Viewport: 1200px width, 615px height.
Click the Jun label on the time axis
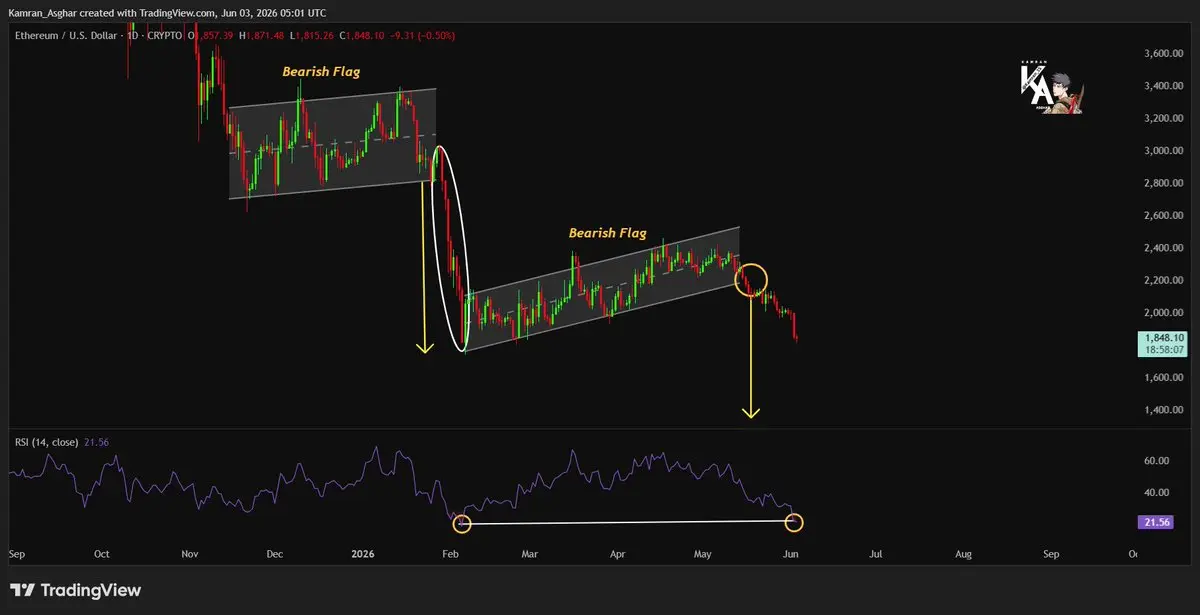point(793,553)
